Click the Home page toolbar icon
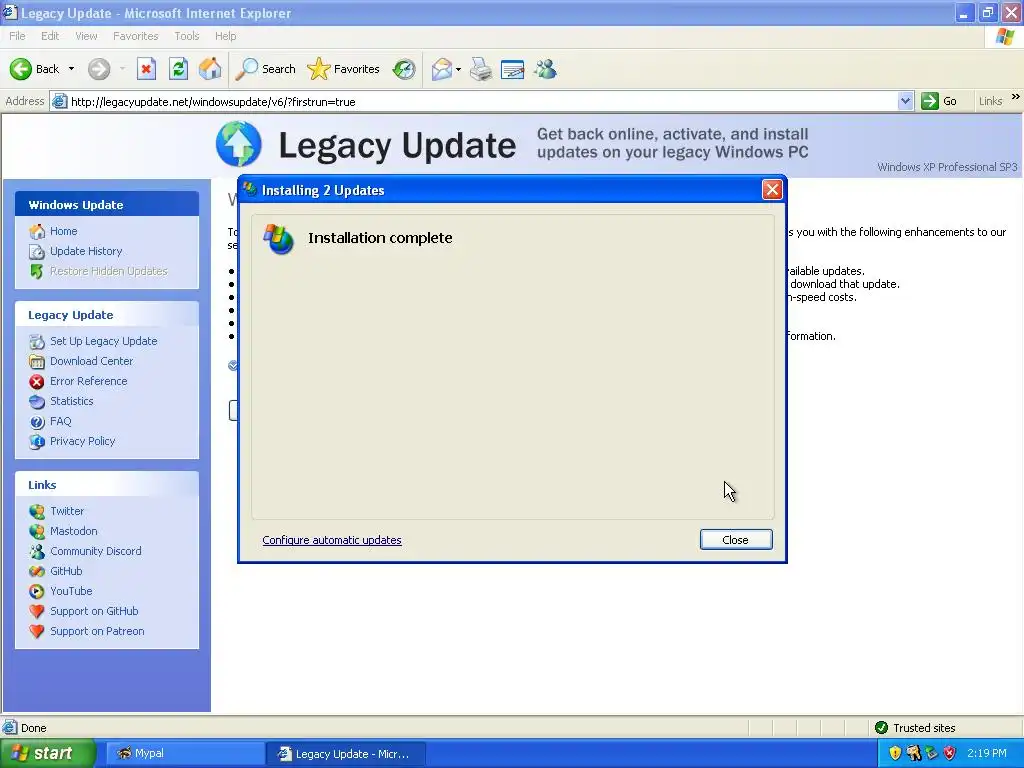Image resolution: width=1024 pixels, height=768 pixels. (210, 69)
